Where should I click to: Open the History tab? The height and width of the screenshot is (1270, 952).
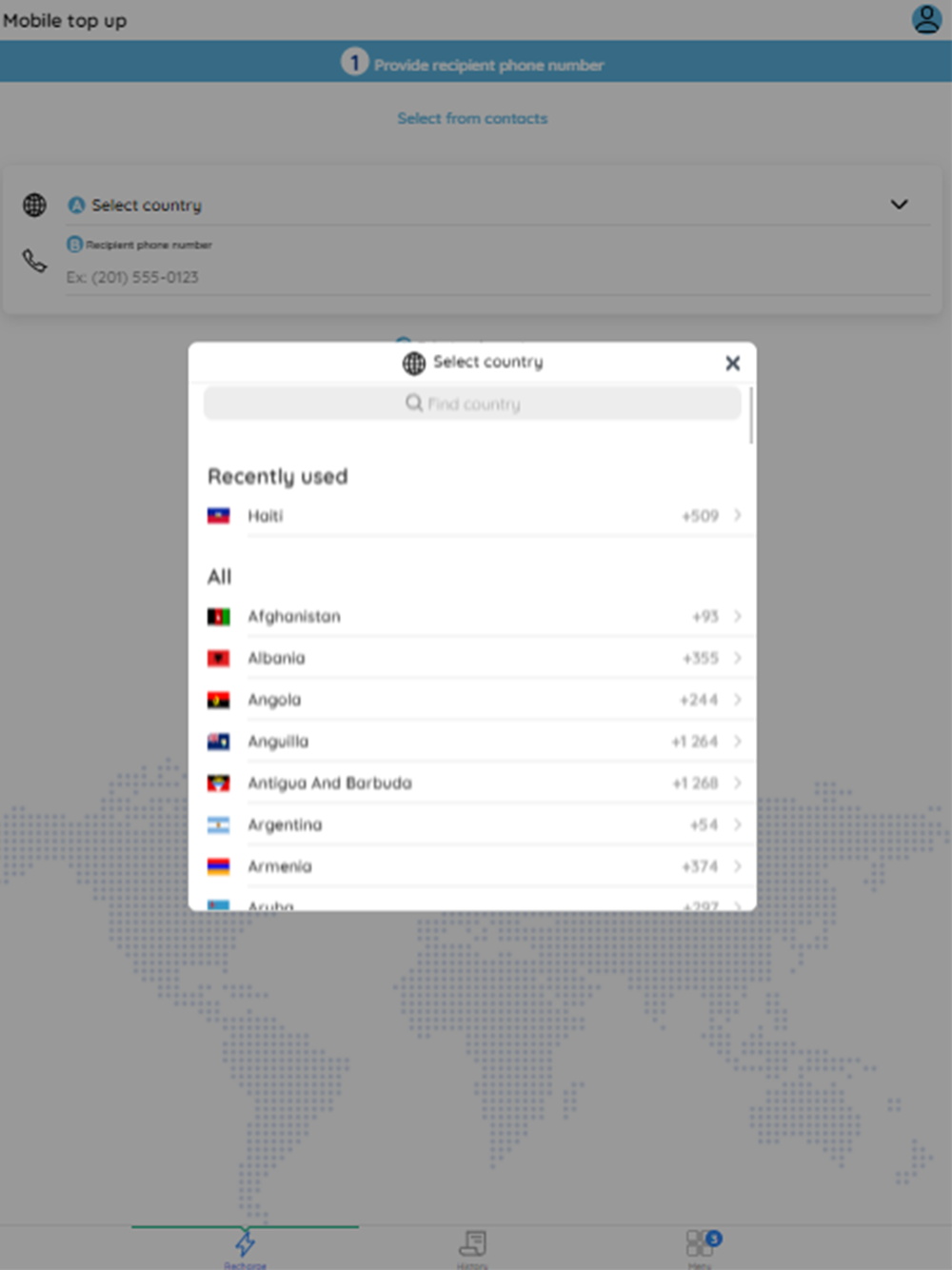pos(472,1248)
